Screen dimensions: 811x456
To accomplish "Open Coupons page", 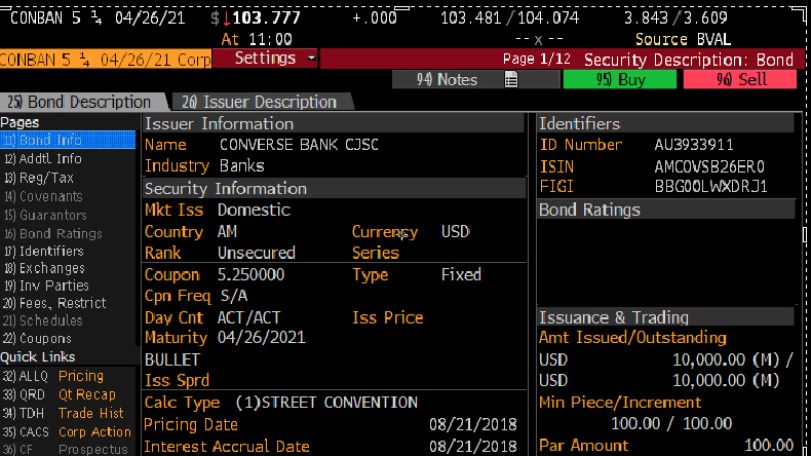I will (37, 339).
